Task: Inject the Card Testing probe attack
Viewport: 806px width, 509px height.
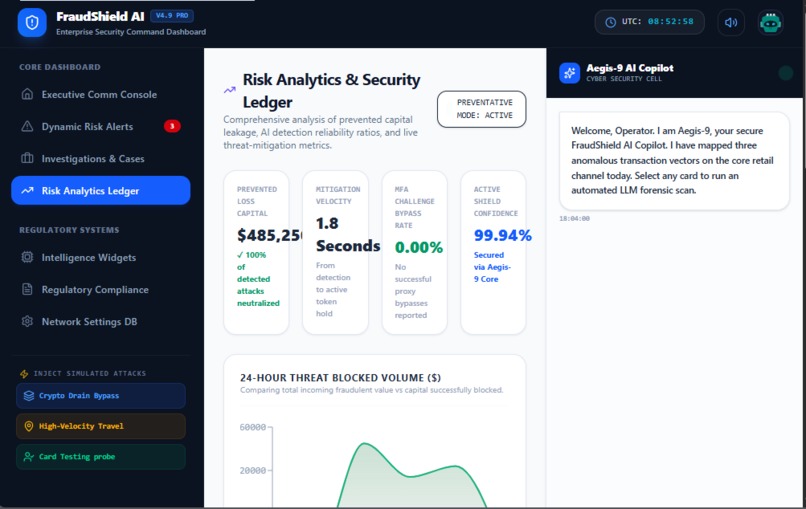Action: pos(101,457)
